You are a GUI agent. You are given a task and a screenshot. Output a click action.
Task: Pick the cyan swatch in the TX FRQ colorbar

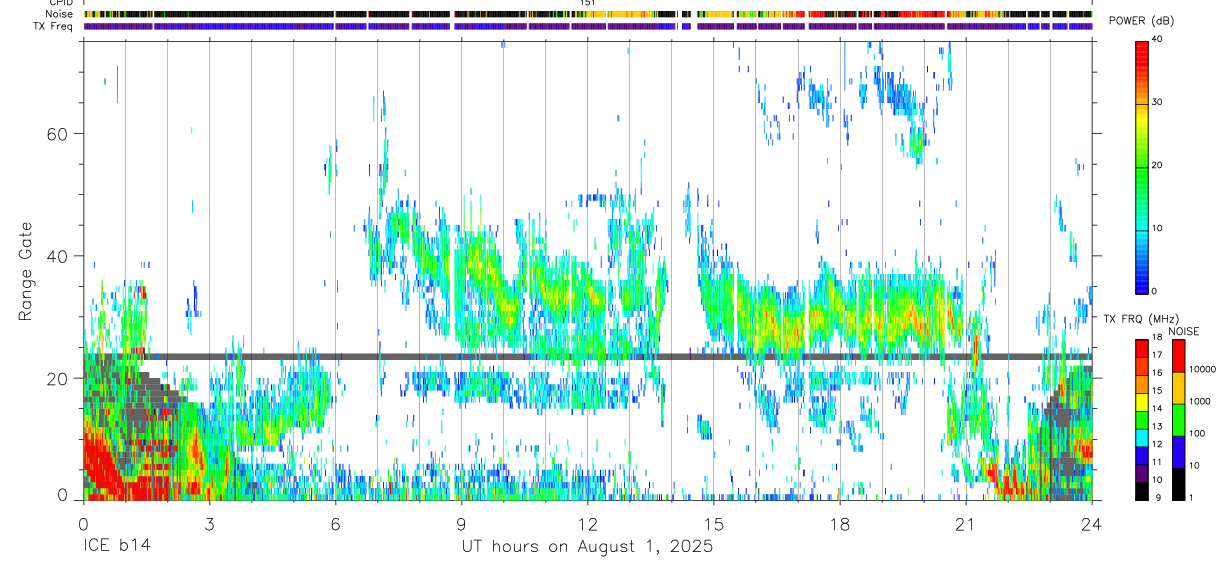1141,437
